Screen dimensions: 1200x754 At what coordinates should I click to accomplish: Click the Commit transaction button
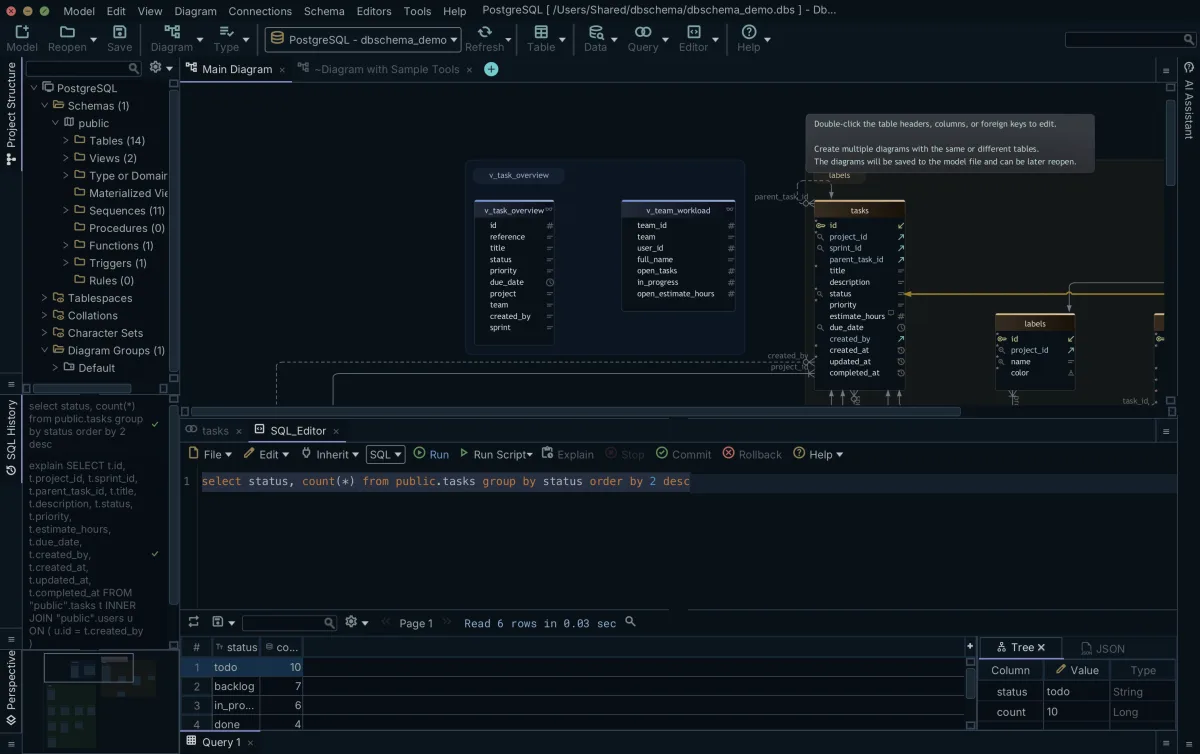pyautogui.click(x=684, y=454)
